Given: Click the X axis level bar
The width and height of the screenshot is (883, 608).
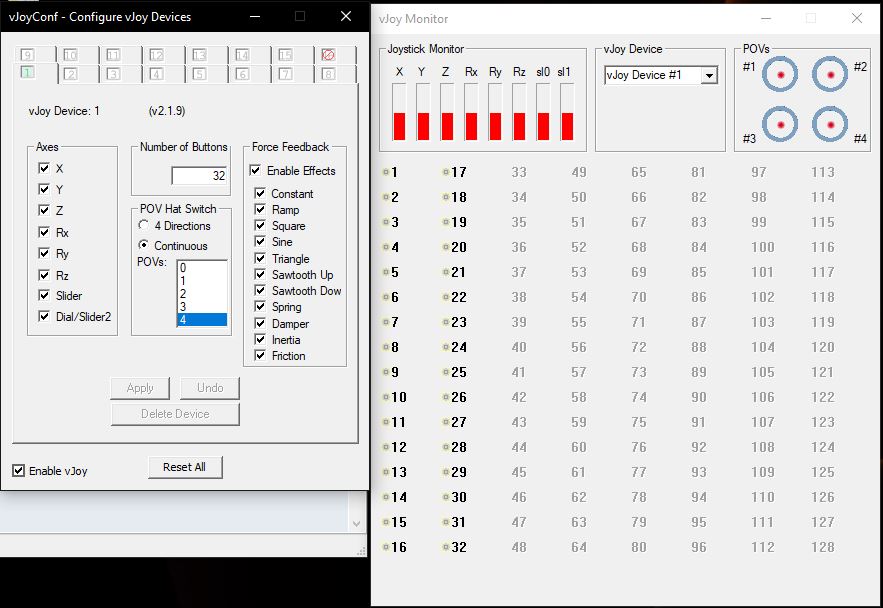Looking at the screenshot, I should click(399, 111).
